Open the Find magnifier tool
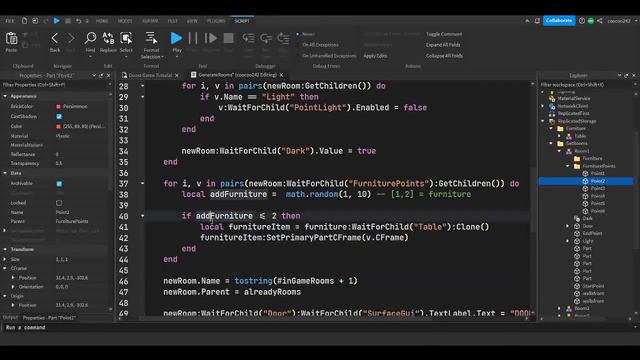Screen dimensions: 640x360 [90, 38]
